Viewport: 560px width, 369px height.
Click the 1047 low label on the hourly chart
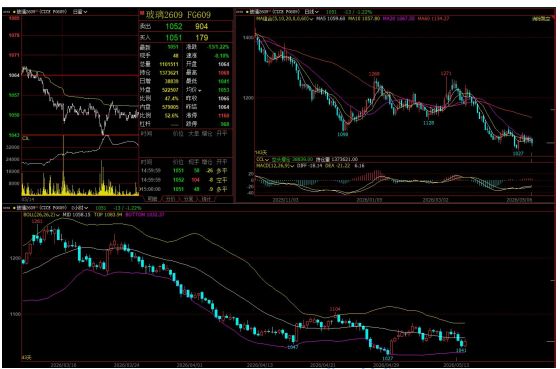click(x=292, y=347)
